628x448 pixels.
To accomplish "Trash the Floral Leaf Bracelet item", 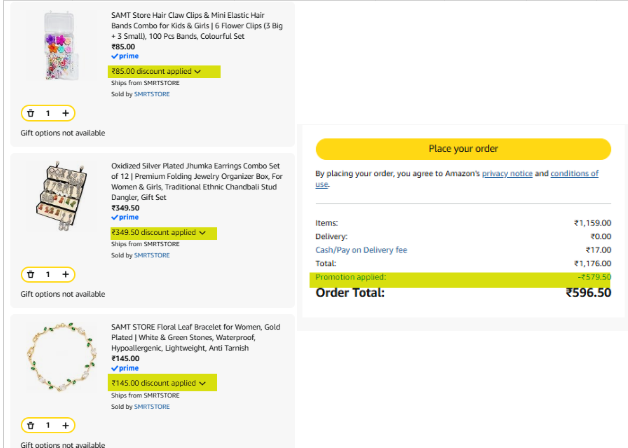I will click(x=30, y=426).
